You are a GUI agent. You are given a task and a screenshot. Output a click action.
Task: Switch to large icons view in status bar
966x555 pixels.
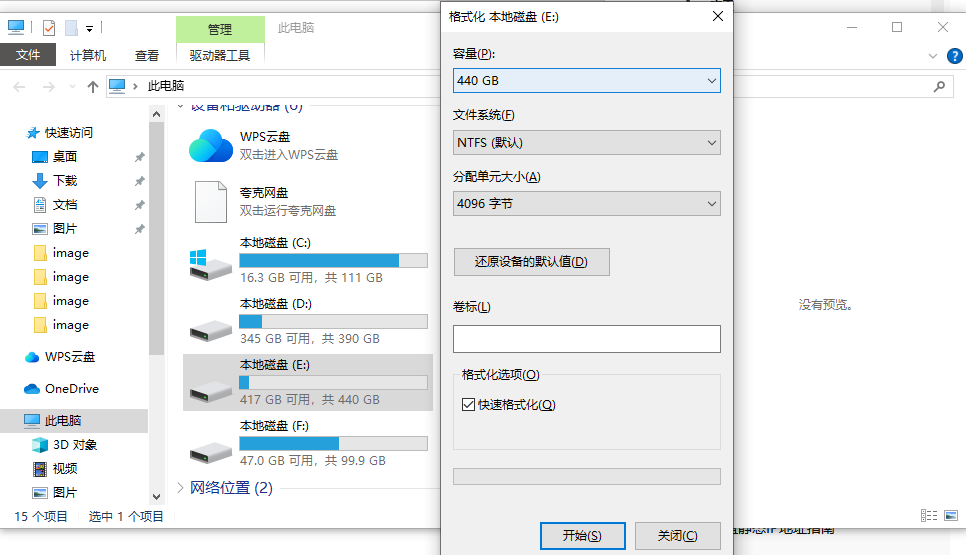point(951,516)
